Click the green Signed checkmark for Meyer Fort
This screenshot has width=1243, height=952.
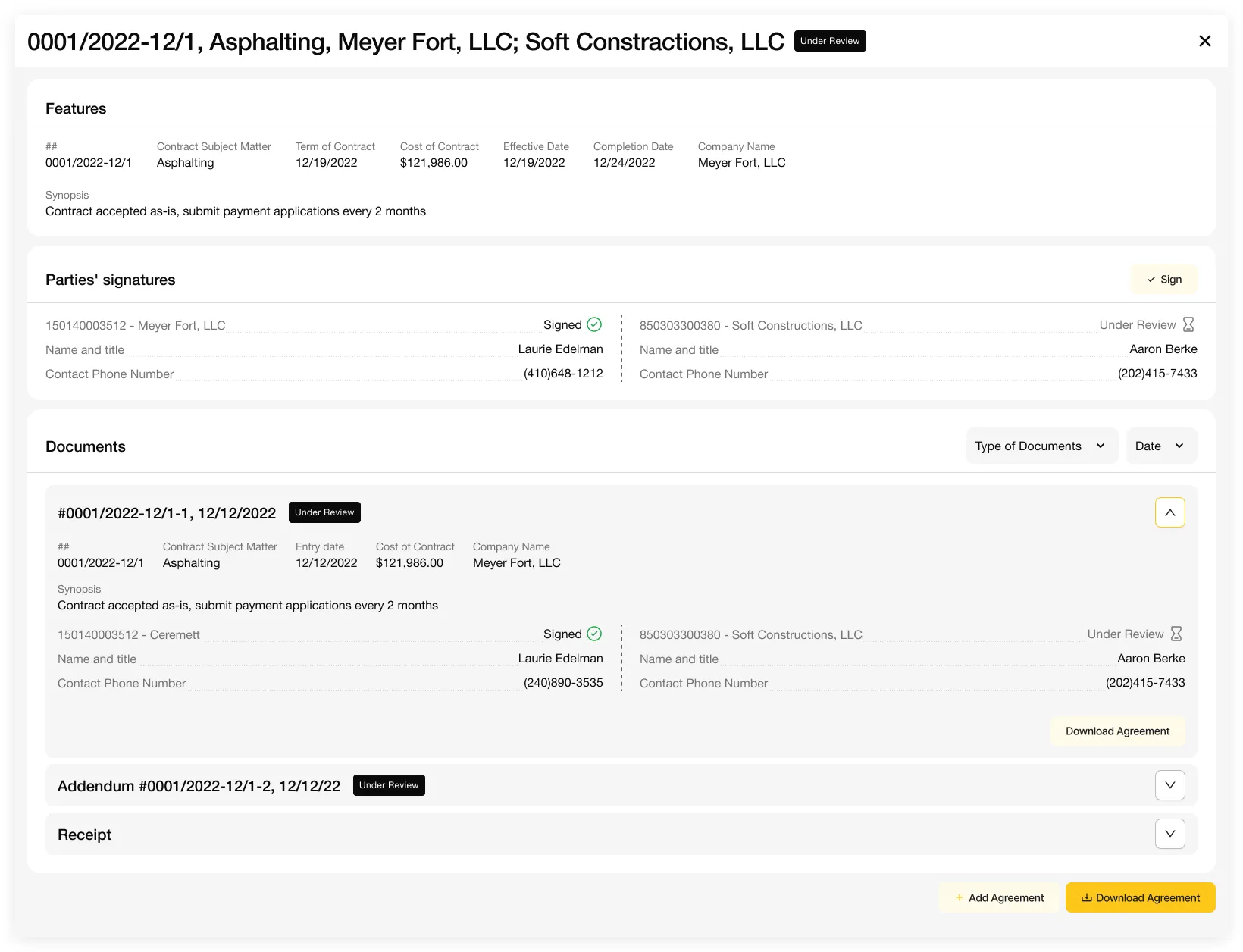pos(594,324)
